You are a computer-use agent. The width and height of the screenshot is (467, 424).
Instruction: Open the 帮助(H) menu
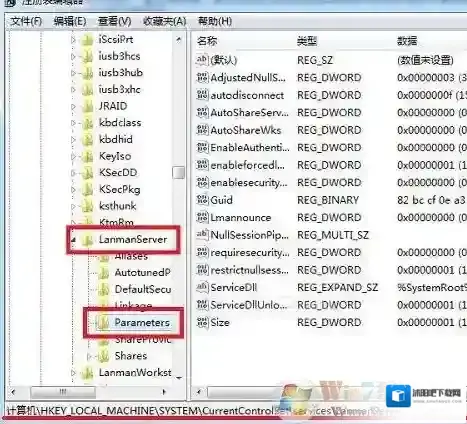pos(215,22)
